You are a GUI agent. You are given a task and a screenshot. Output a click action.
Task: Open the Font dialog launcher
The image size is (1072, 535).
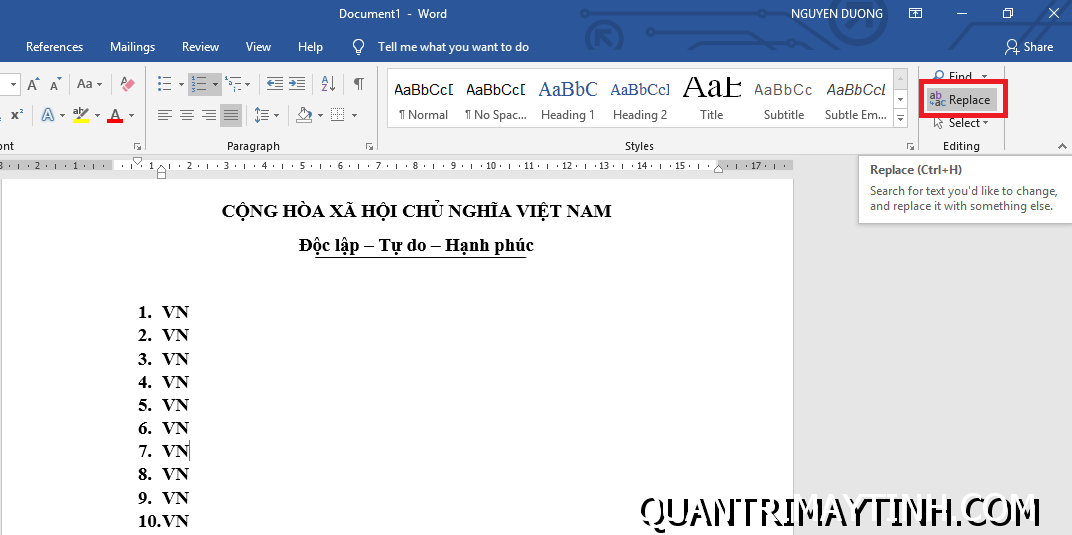[x=137, y=146]
